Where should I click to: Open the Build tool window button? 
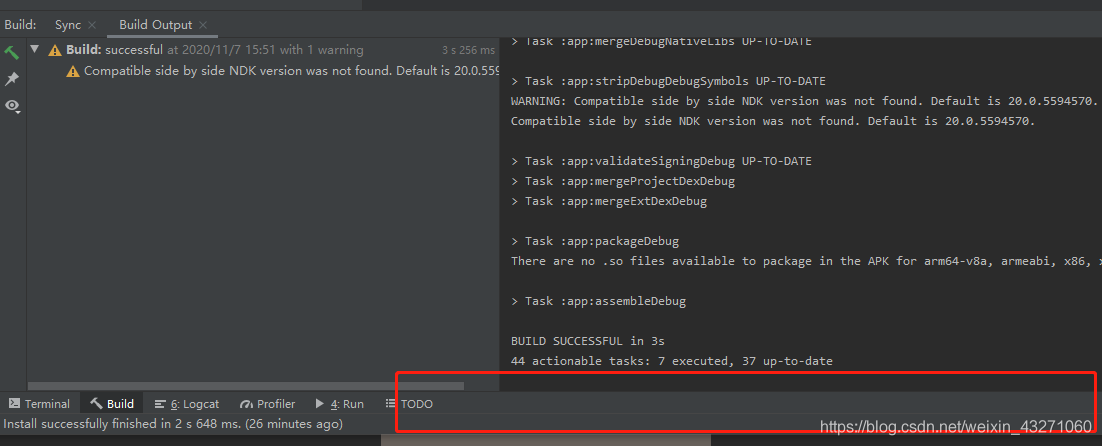tap(112, 404)
